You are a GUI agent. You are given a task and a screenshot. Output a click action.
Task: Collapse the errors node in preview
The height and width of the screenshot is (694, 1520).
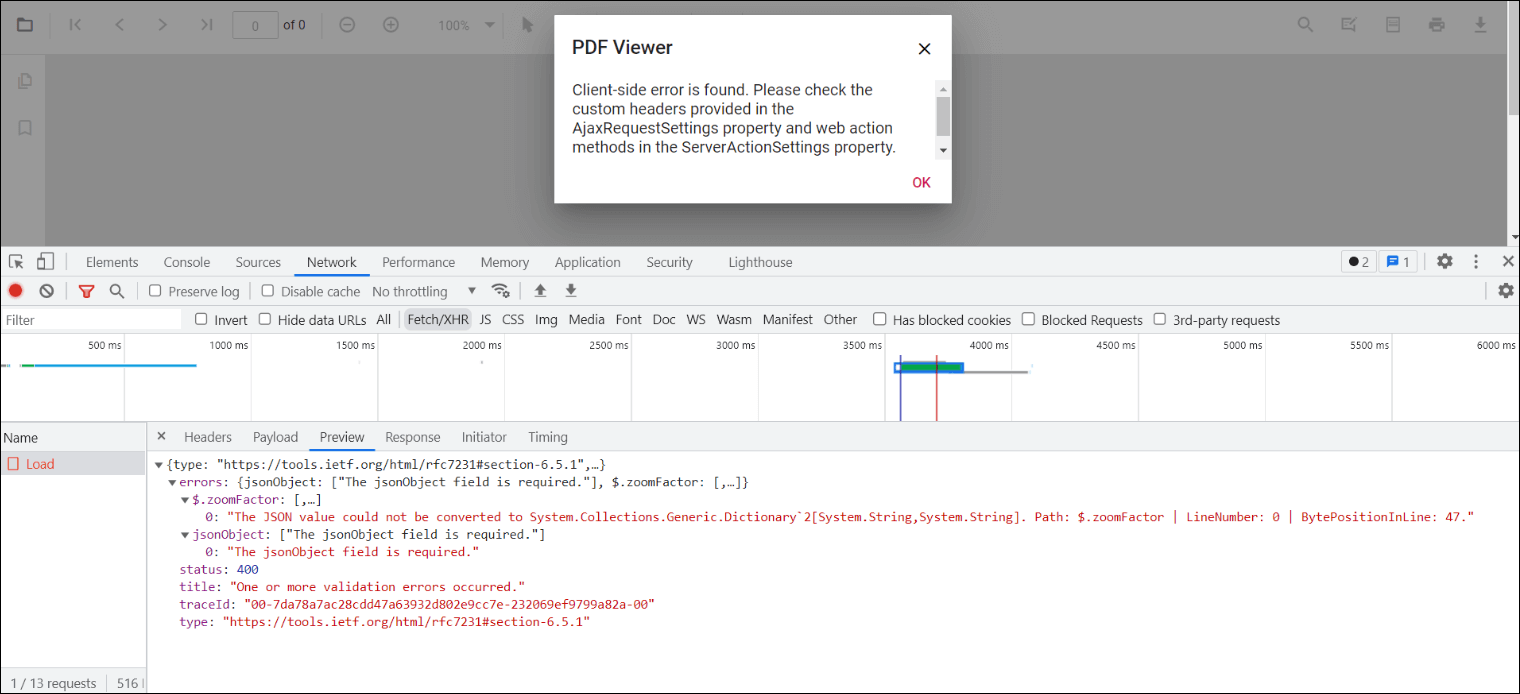172,483
